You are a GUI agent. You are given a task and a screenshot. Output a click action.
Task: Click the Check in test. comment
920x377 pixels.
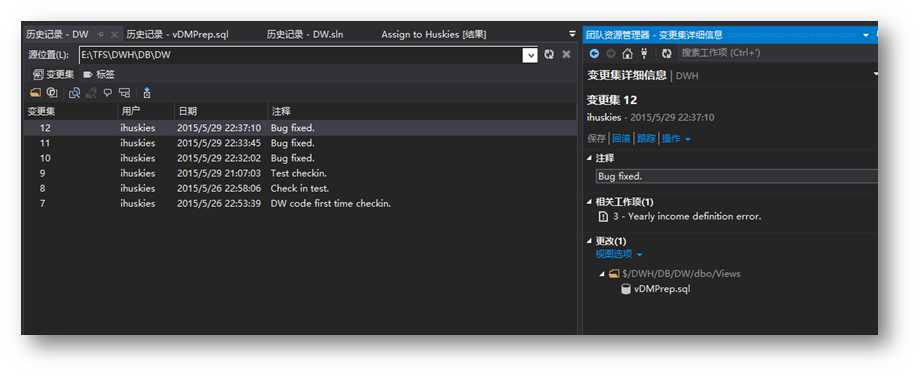click(x=300, y=189)
